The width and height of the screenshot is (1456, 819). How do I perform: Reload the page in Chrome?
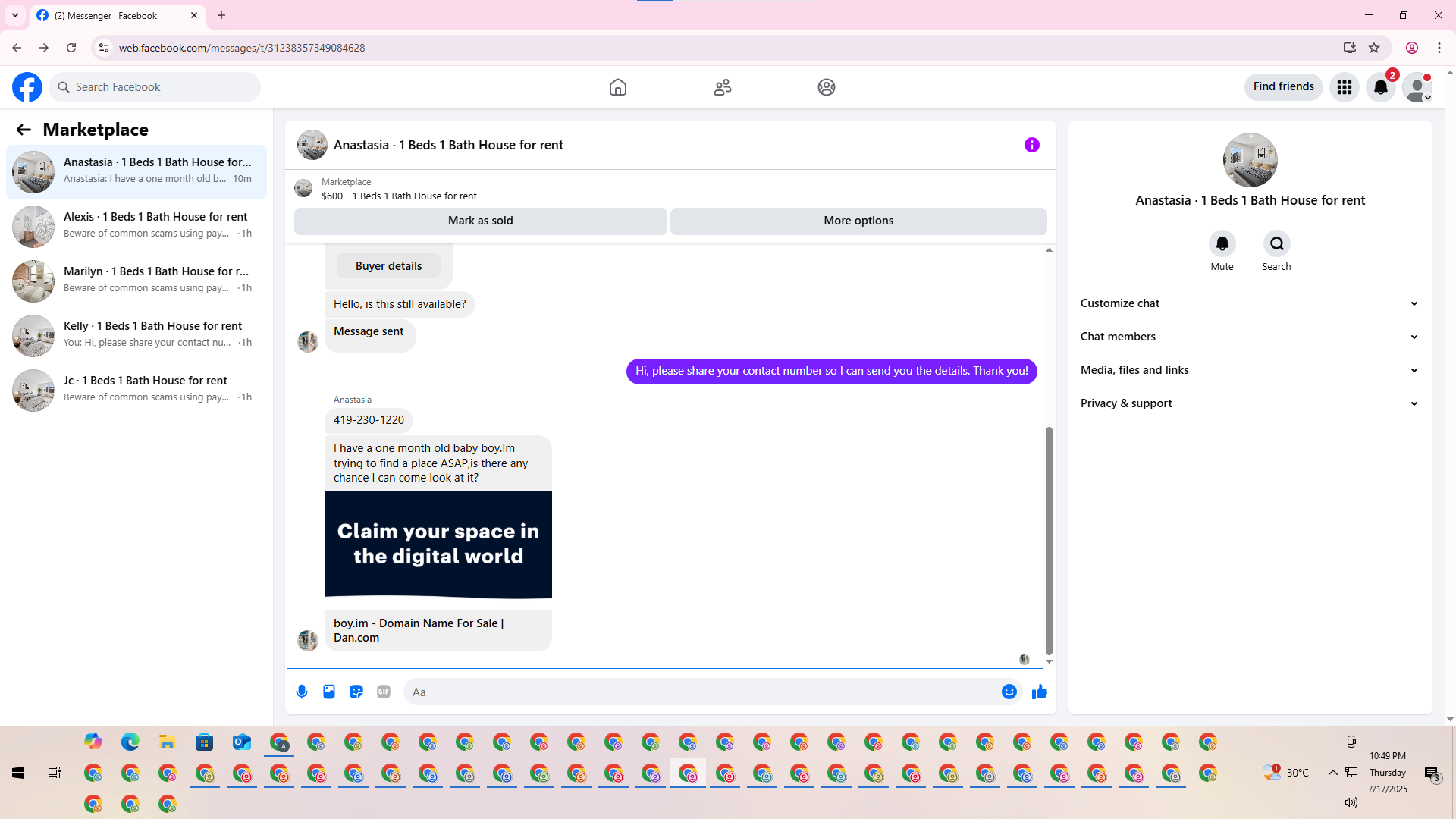coord(71,48)
